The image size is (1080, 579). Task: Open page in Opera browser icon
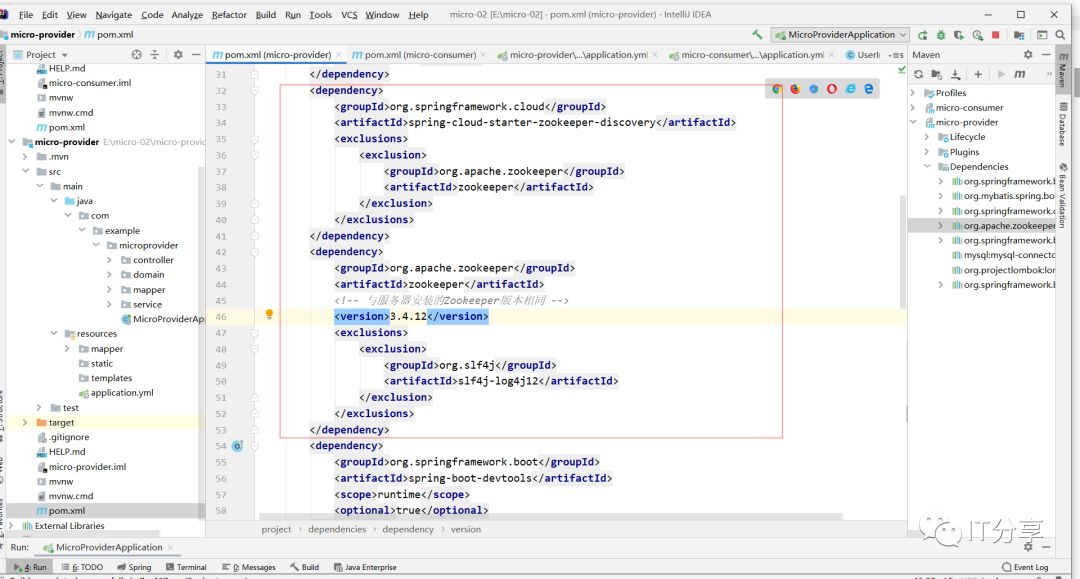tap(831, 89)
